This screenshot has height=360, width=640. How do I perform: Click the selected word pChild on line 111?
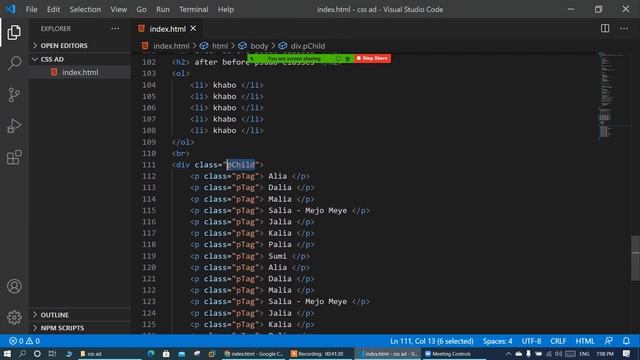click(241, 164)
